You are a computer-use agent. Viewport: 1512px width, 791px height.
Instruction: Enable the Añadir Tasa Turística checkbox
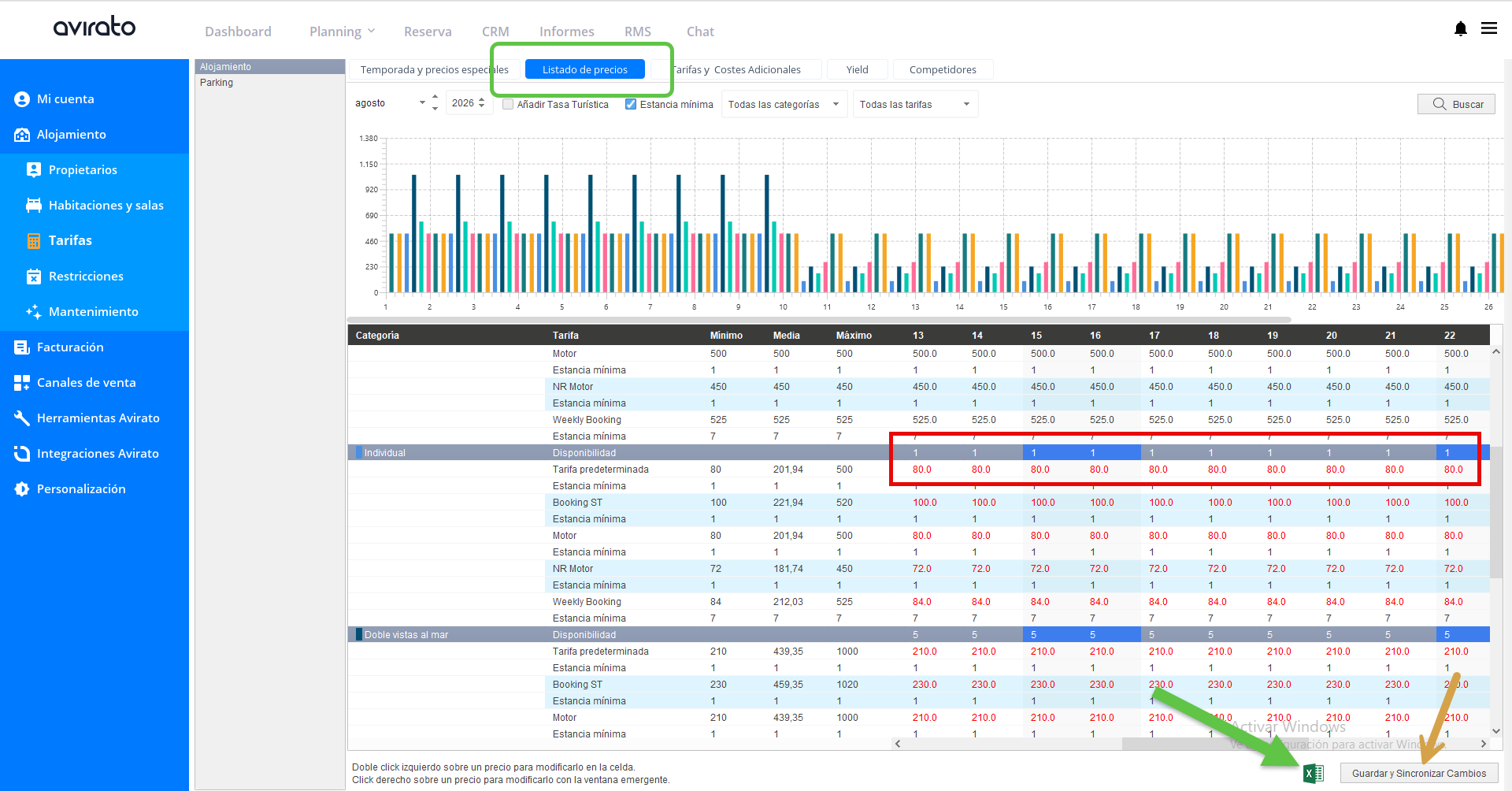(508, 104)
